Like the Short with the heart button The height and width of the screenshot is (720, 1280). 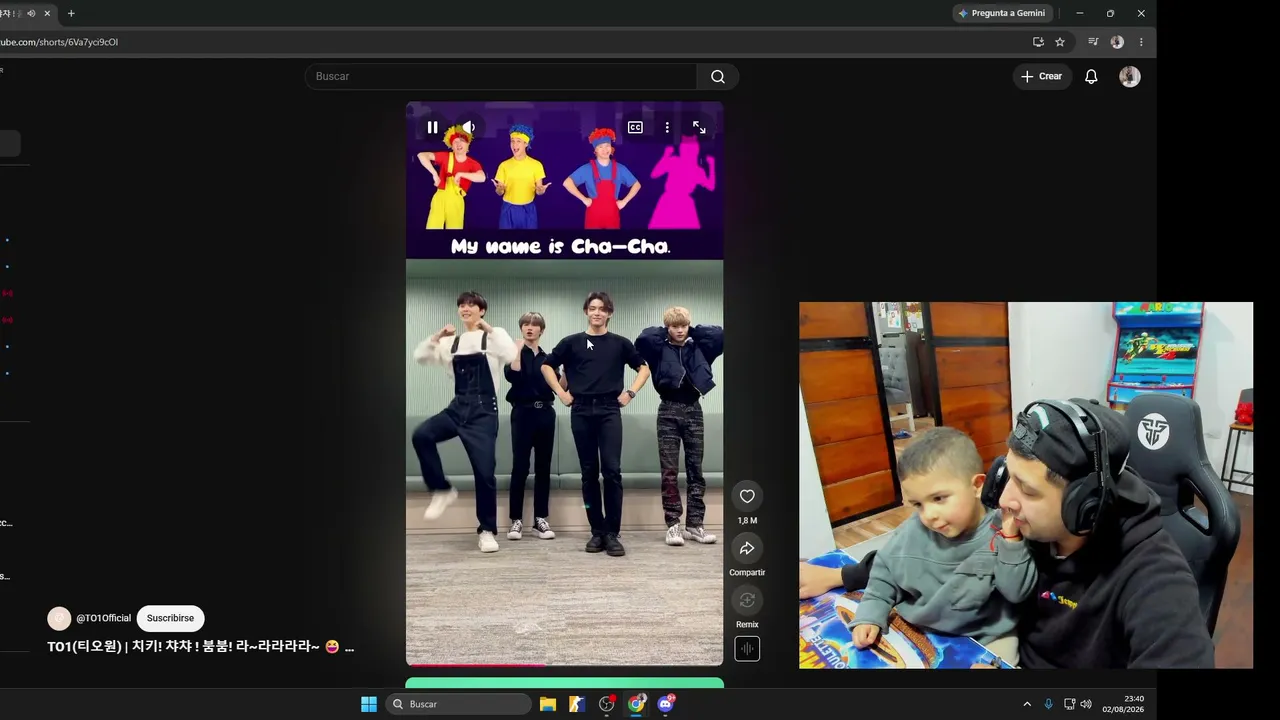747,496
